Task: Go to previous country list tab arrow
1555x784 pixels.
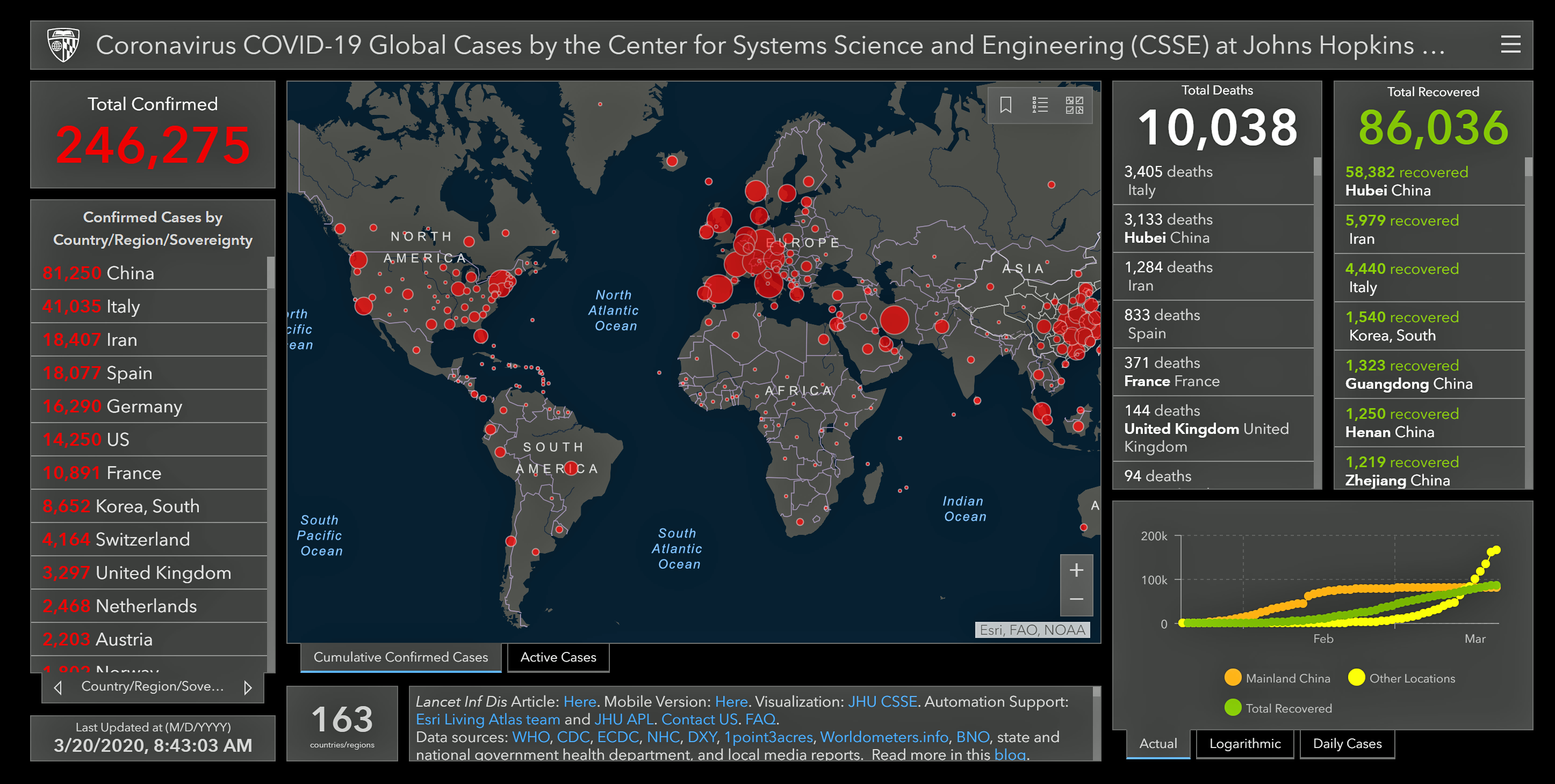Action: pos(58,687)
